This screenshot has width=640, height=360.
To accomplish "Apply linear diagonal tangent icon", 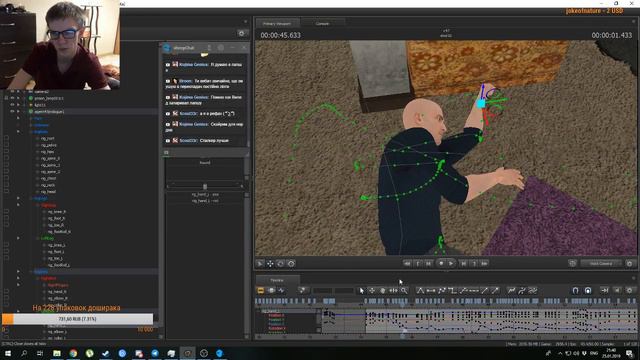I will pyautogui.click(x=484, y=290).
